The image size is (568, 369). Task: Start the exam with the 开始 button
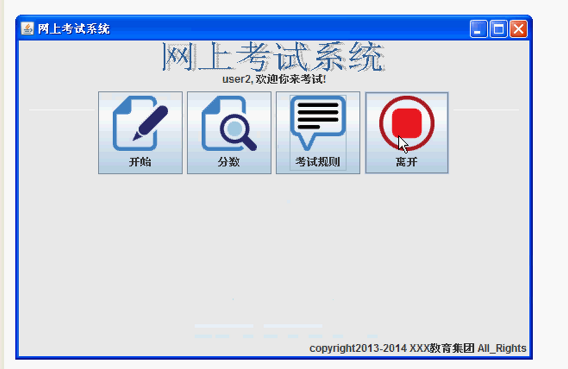tap(140, 133)
